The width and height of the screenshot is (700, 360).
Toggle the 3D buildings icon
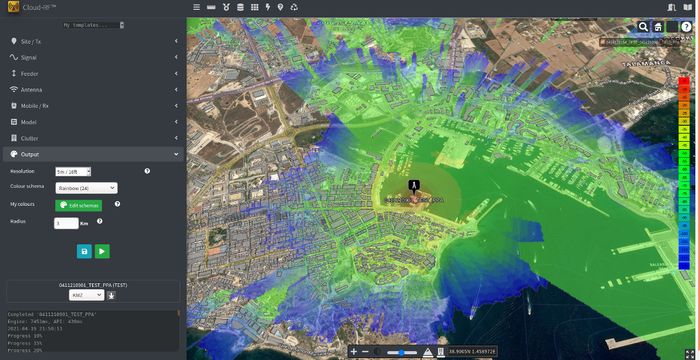click(441, 352)
